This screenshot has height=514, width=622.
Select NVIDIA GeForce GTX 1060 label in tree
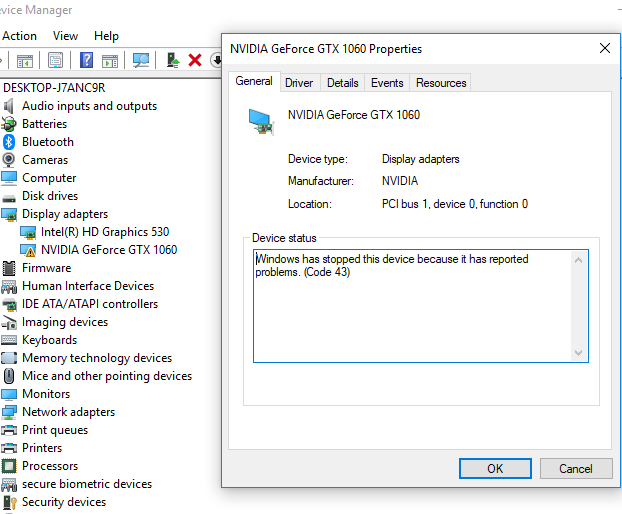click(x=109, y=250)
